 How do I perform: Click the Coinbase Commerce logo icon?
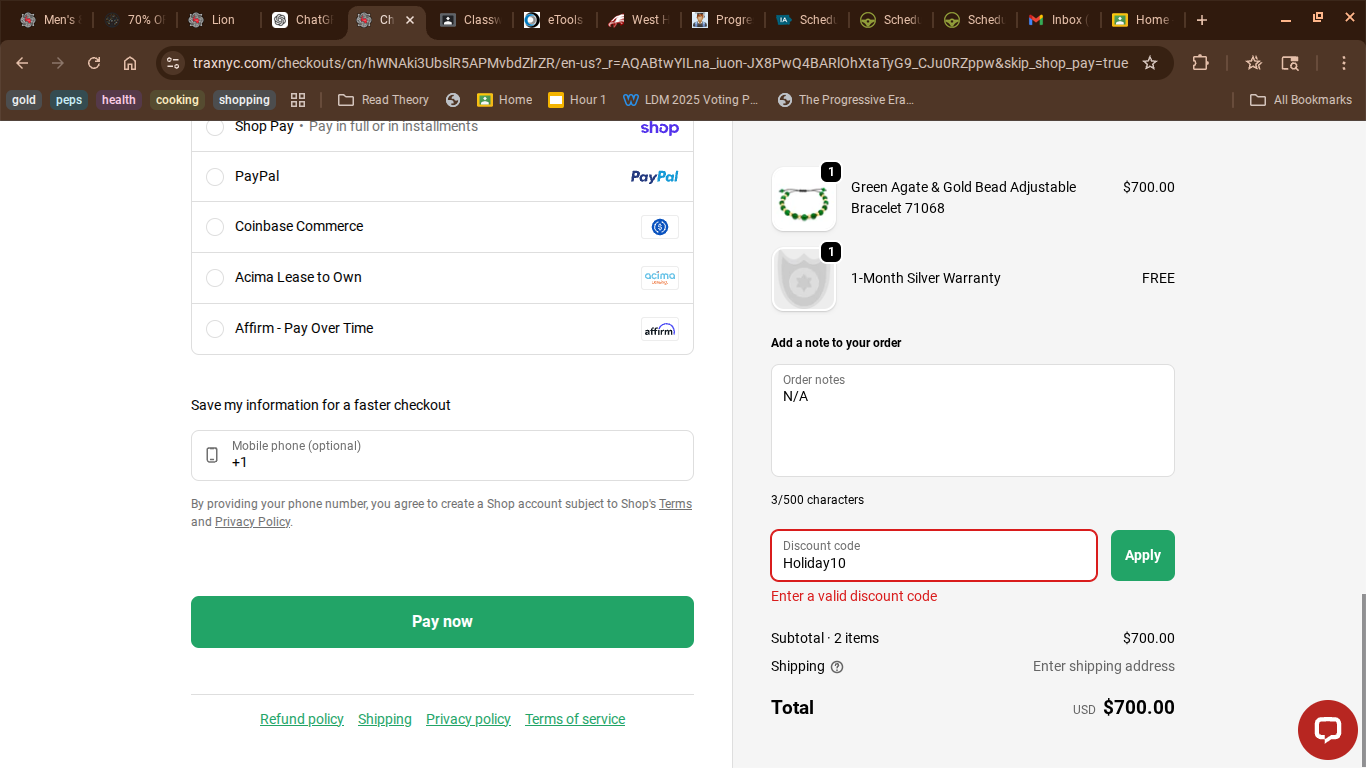(660, 227)
